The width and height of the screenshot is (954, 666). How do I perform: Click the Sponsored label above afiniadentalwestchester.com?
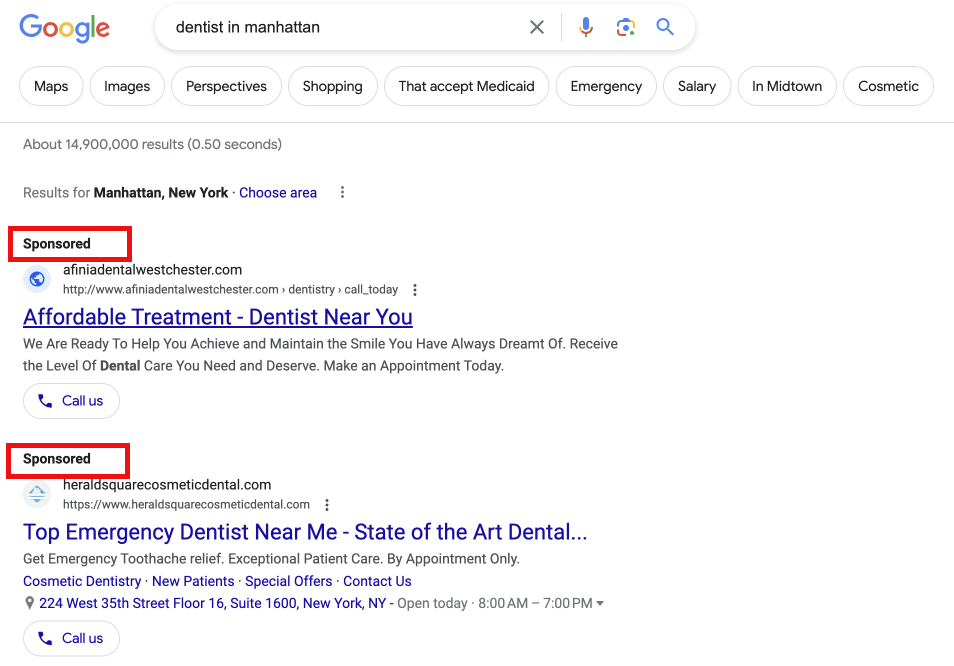coord(57,244)
